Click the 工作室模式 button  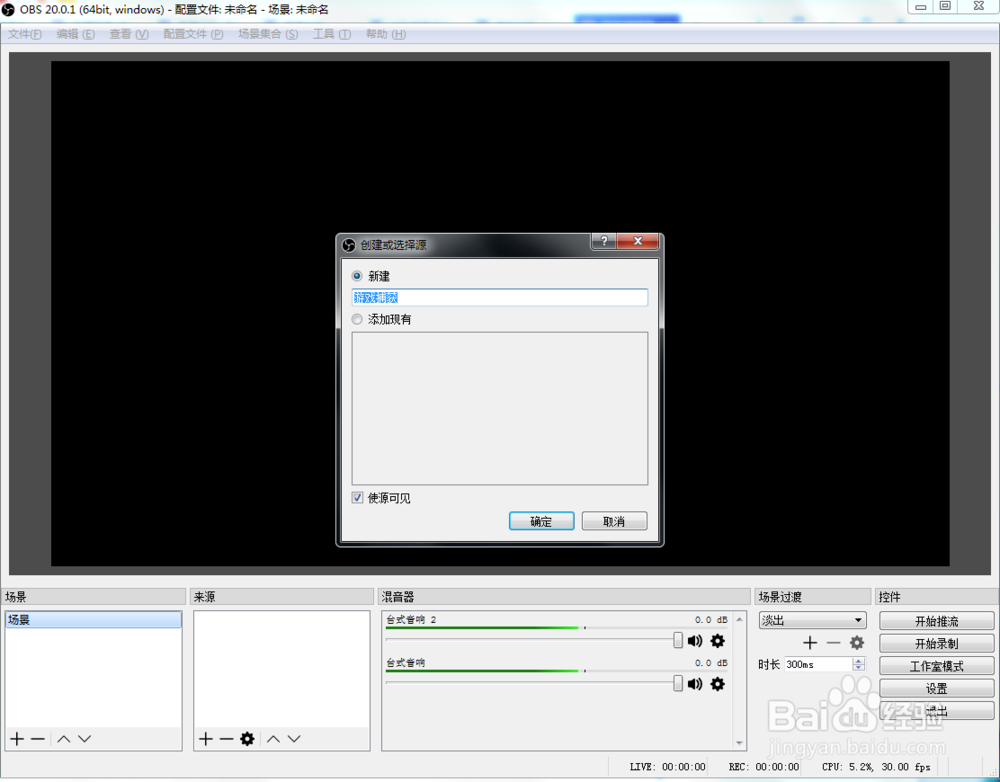coord(936,666)
